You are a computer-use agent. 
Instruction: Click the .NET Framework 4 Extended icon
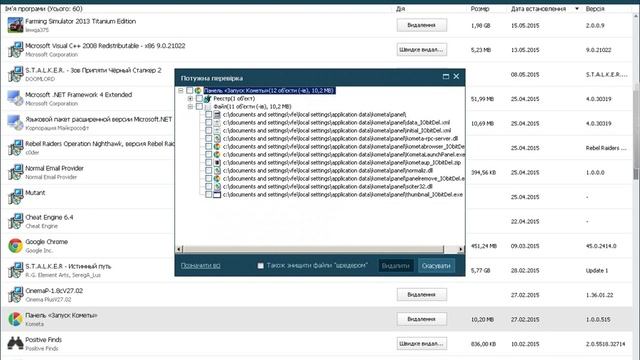15,98
